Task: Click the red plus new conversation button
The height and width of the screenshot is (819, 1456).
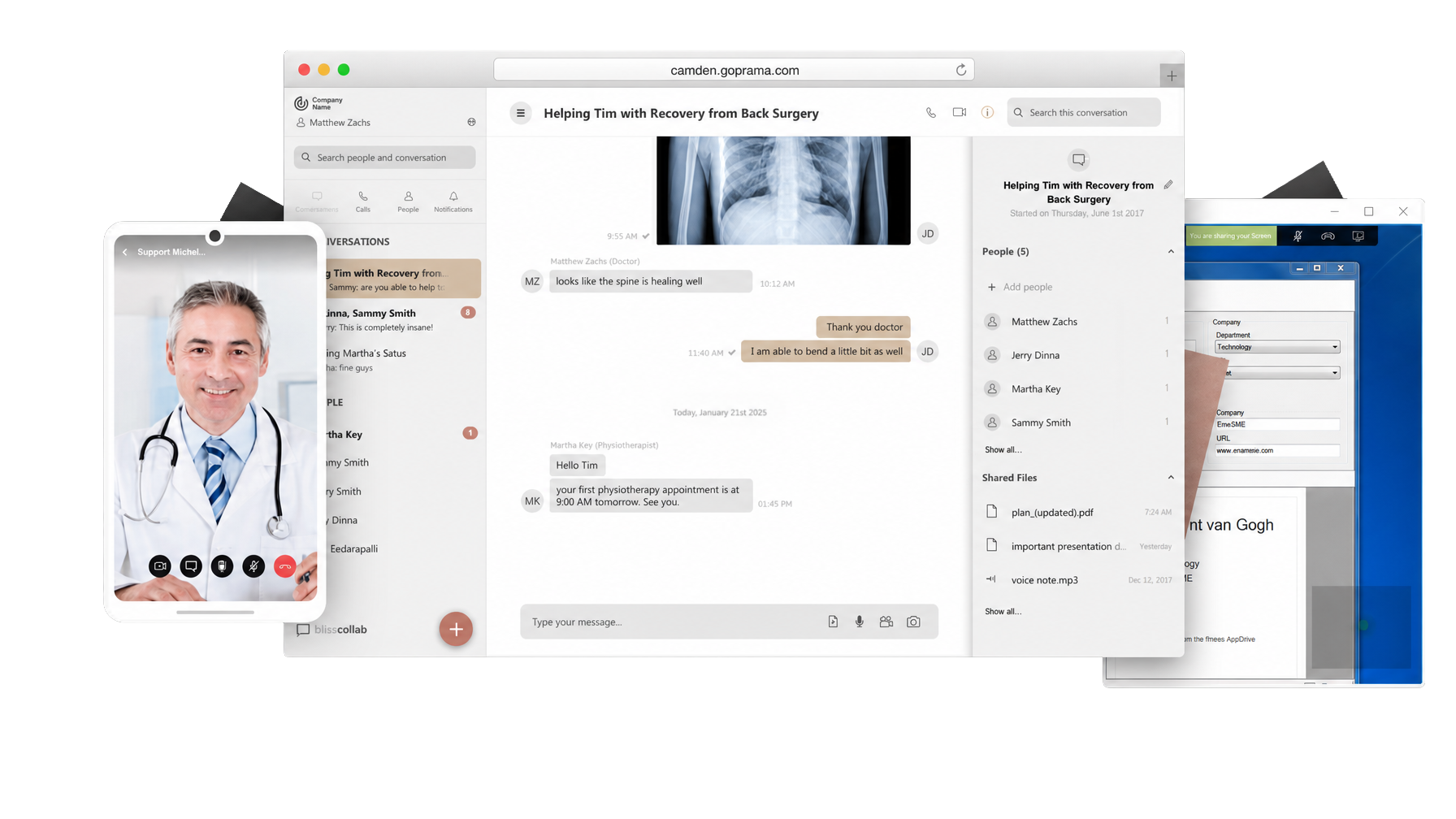Action: (x=456, y=629)
